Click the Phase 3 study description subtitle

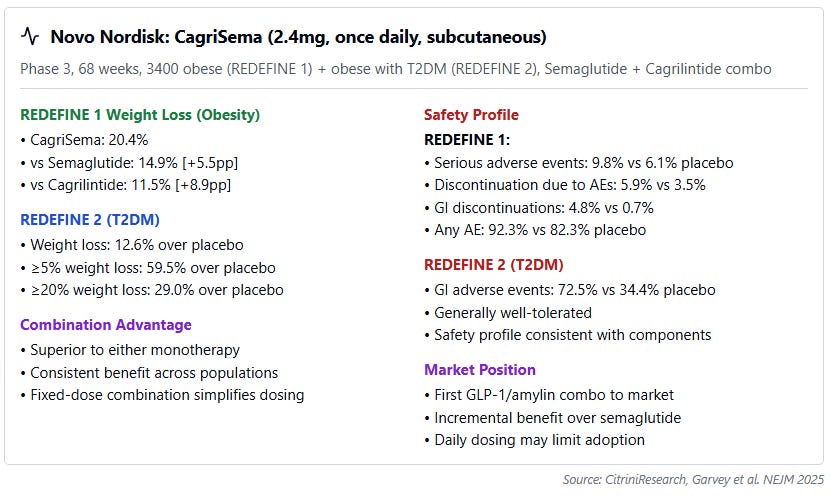[x=395, y=69]
